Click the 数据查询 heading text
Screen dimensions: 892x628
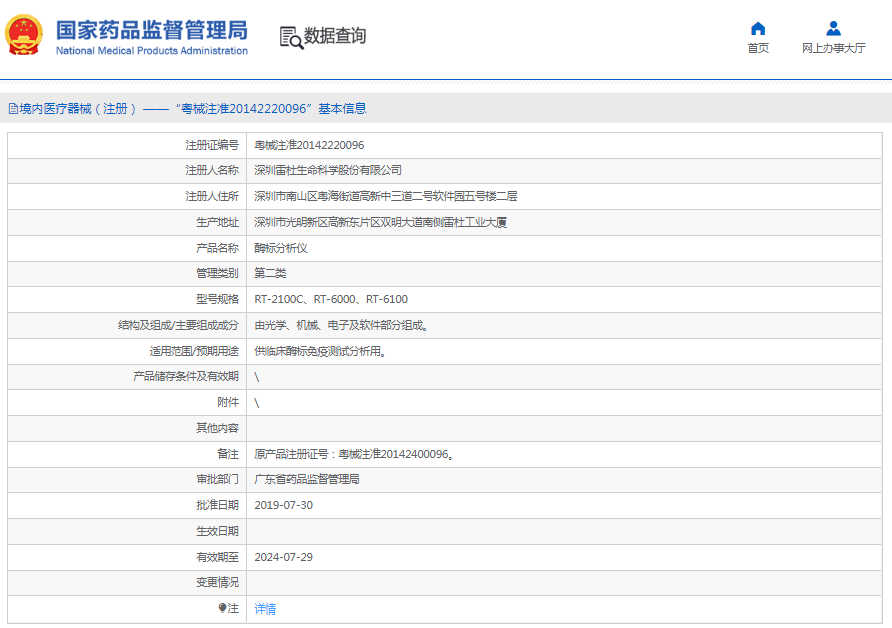click(335, 35)
